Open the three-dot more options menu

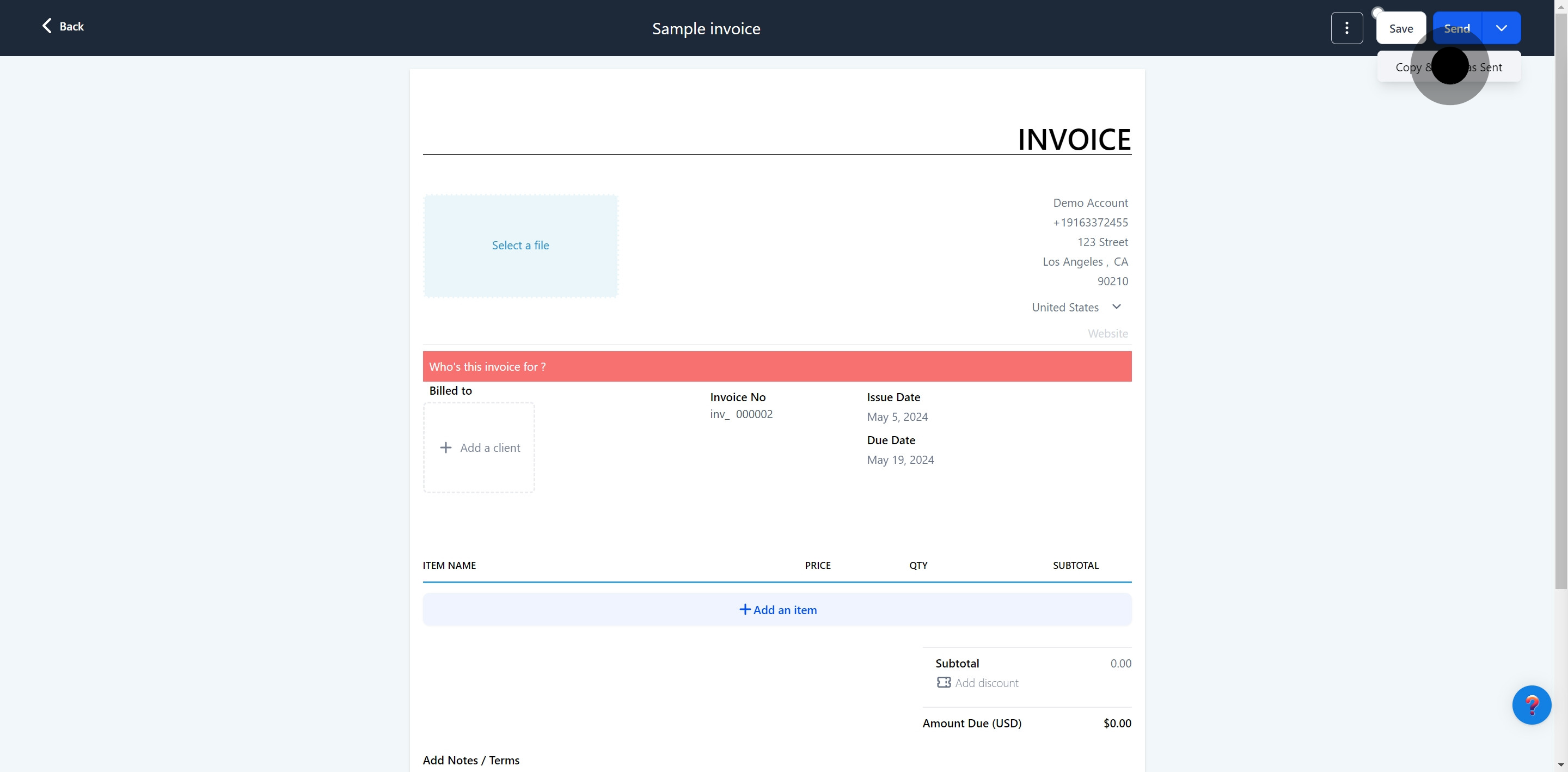pos(1346,28)
